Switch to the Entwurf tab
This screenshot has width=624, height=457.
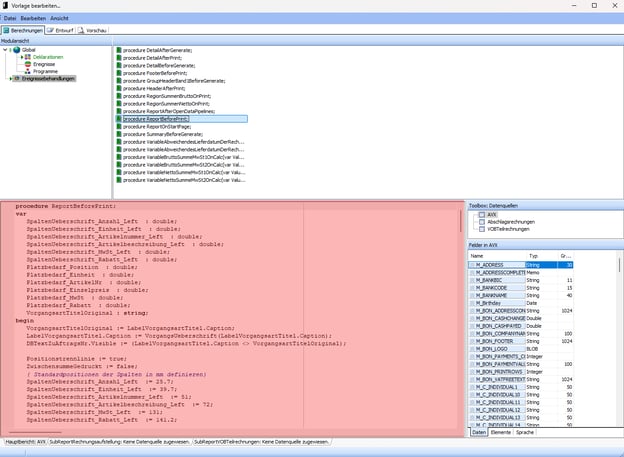pyautogui.click(x=61, y=31)
